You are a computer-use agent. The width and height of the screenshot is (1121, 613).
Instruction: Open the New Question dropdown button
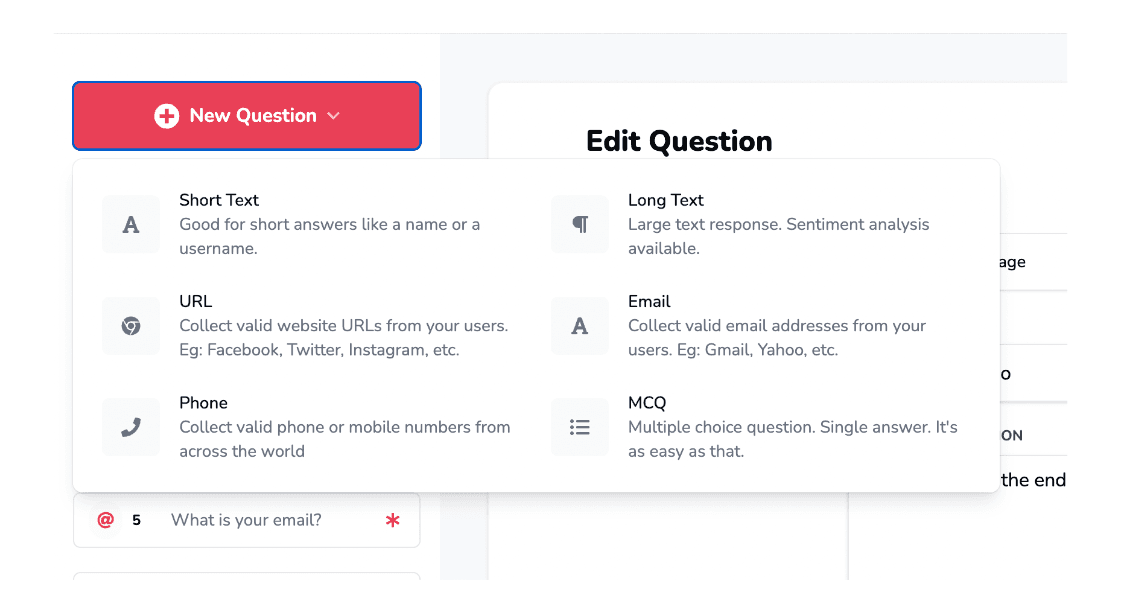pos(247,116)
